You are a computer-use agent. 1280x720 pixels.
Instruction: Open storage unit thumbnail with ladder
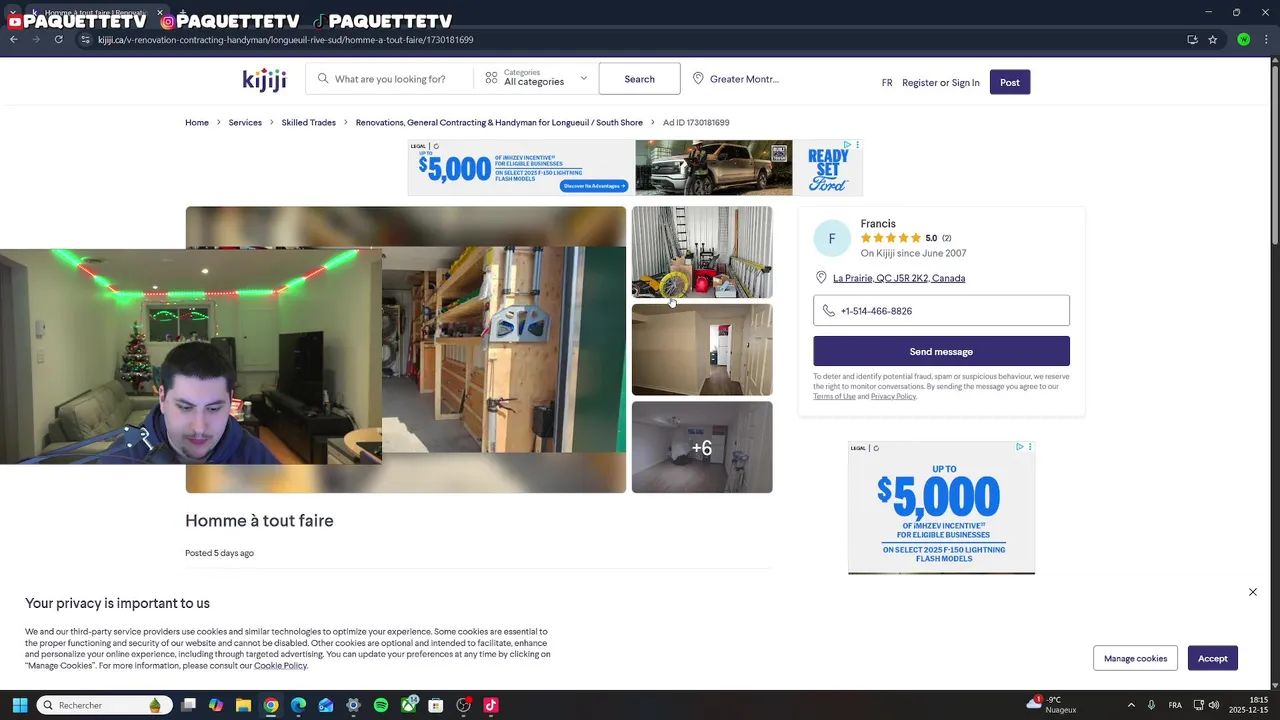tap(702, 252)
